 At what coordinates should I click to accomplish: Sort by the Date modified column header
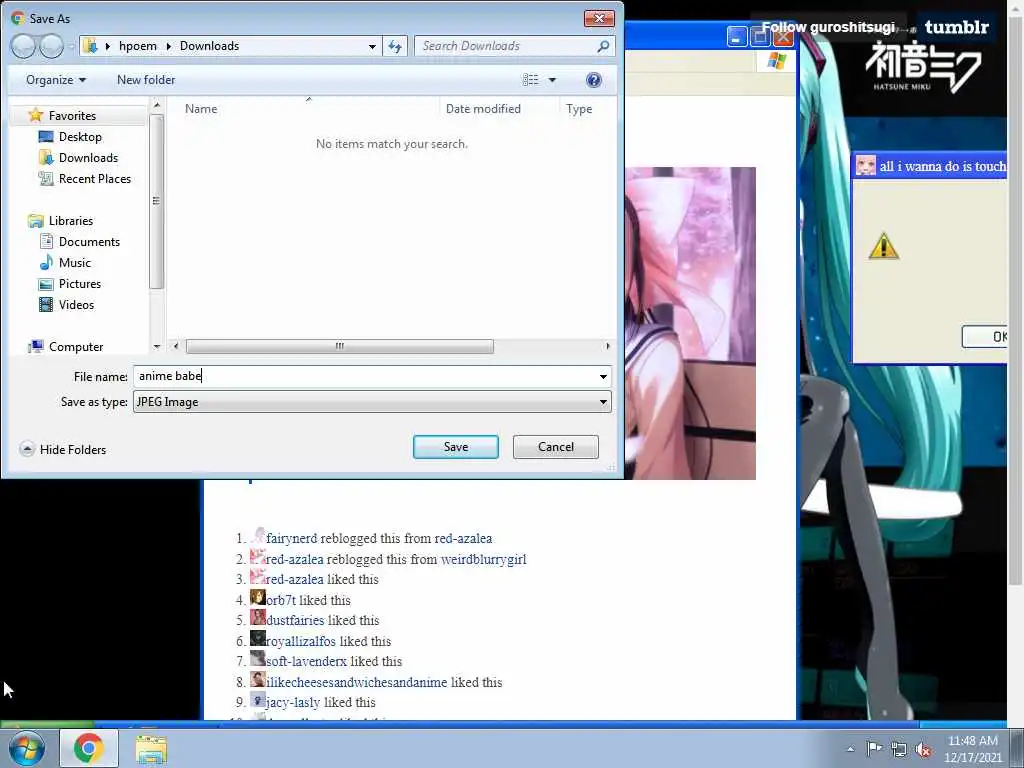483,109
